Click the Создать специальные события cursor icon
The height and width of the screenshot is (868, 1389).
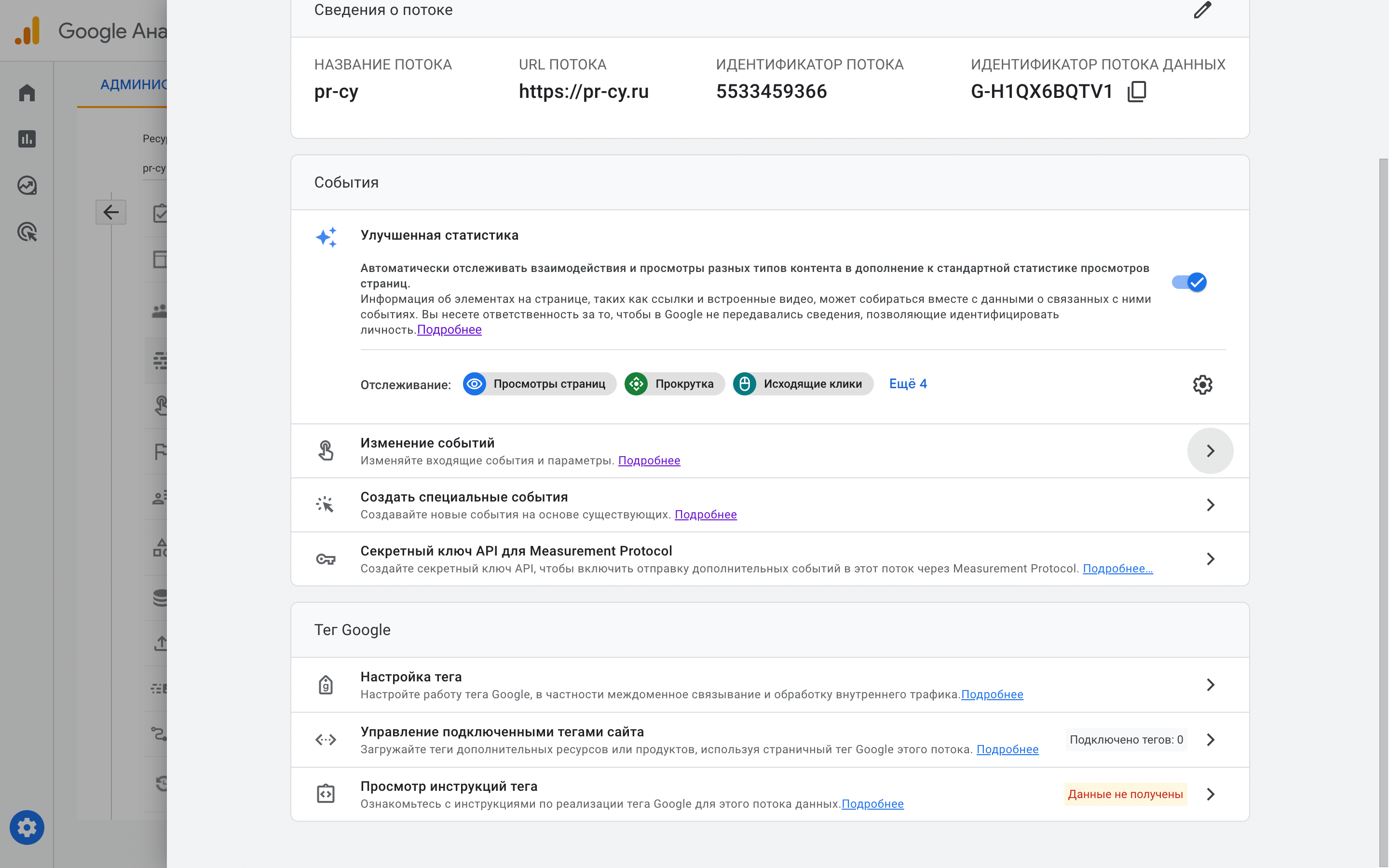point(325,504)
